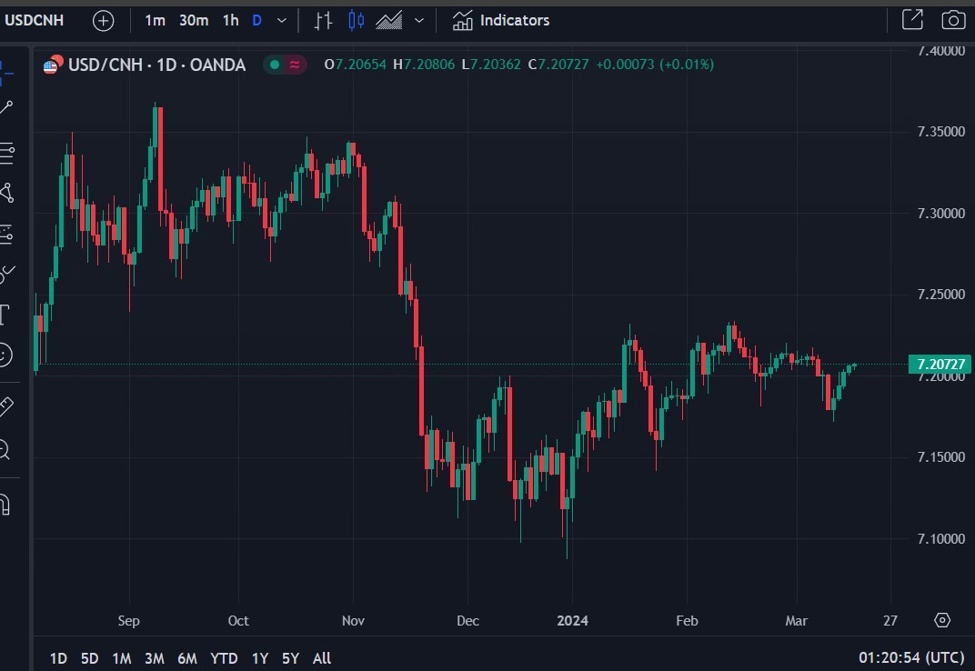Click the green market status dot
Image resolution: width=975 pixels, height=671 pixels.
[x=273, y=64]
